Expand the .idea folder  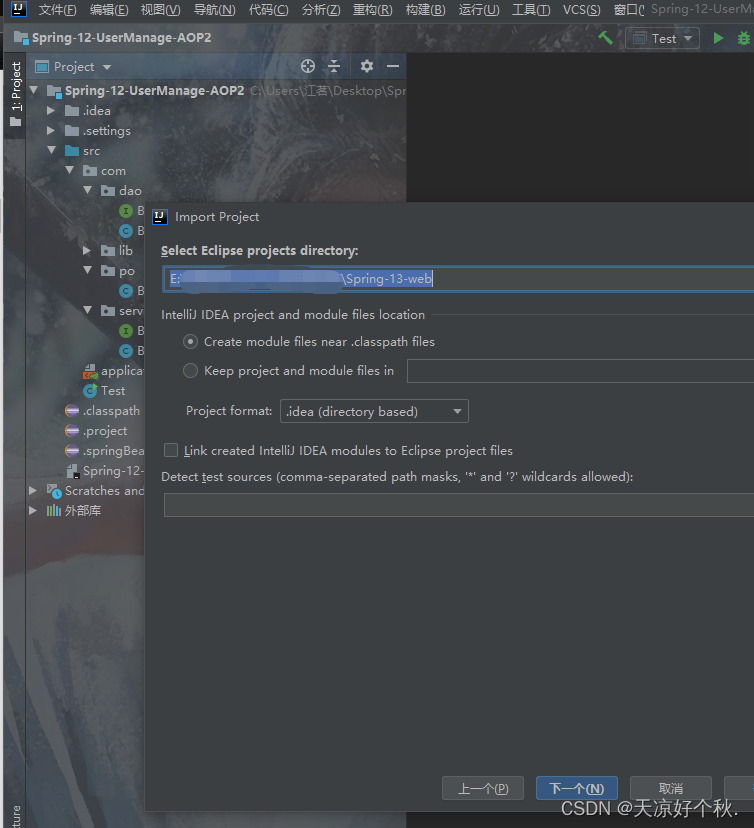coord(51,111)
